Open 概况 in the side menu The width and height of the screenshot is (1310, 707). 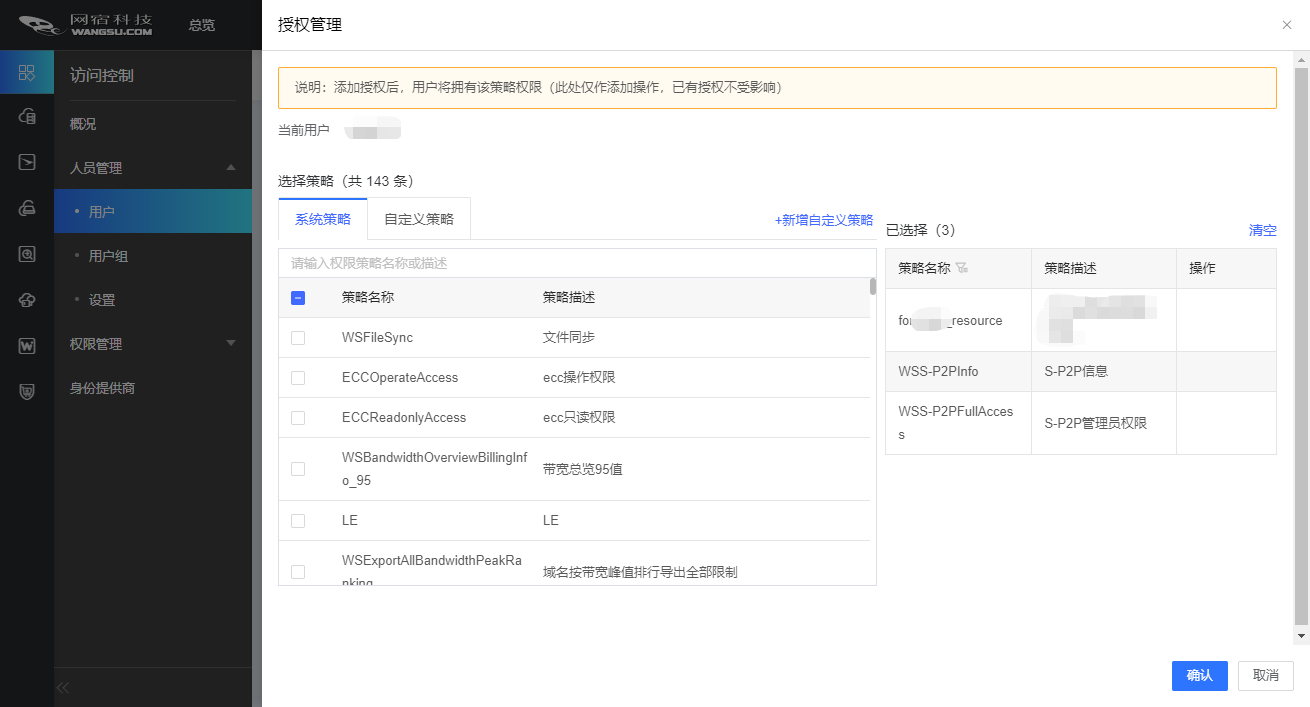pyautogui.click(x=83, y=124)
